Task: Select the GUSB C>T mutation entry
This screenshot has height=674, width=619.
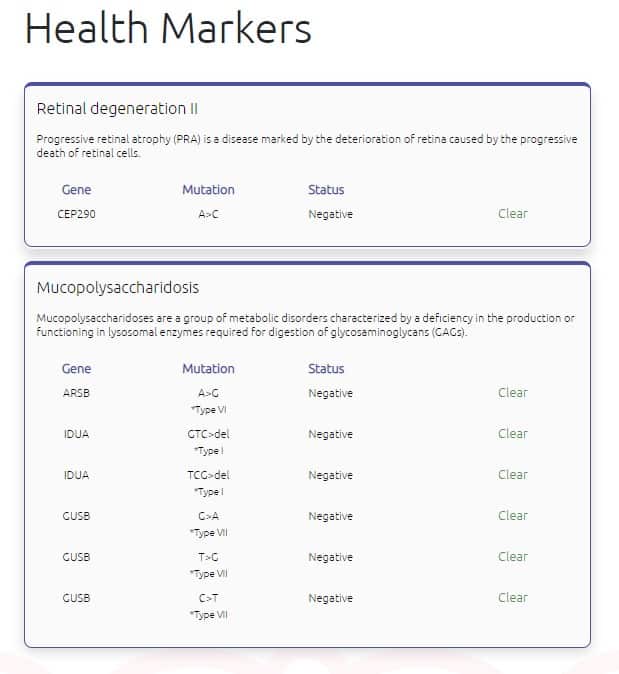Action: click(x=208, y=598)
